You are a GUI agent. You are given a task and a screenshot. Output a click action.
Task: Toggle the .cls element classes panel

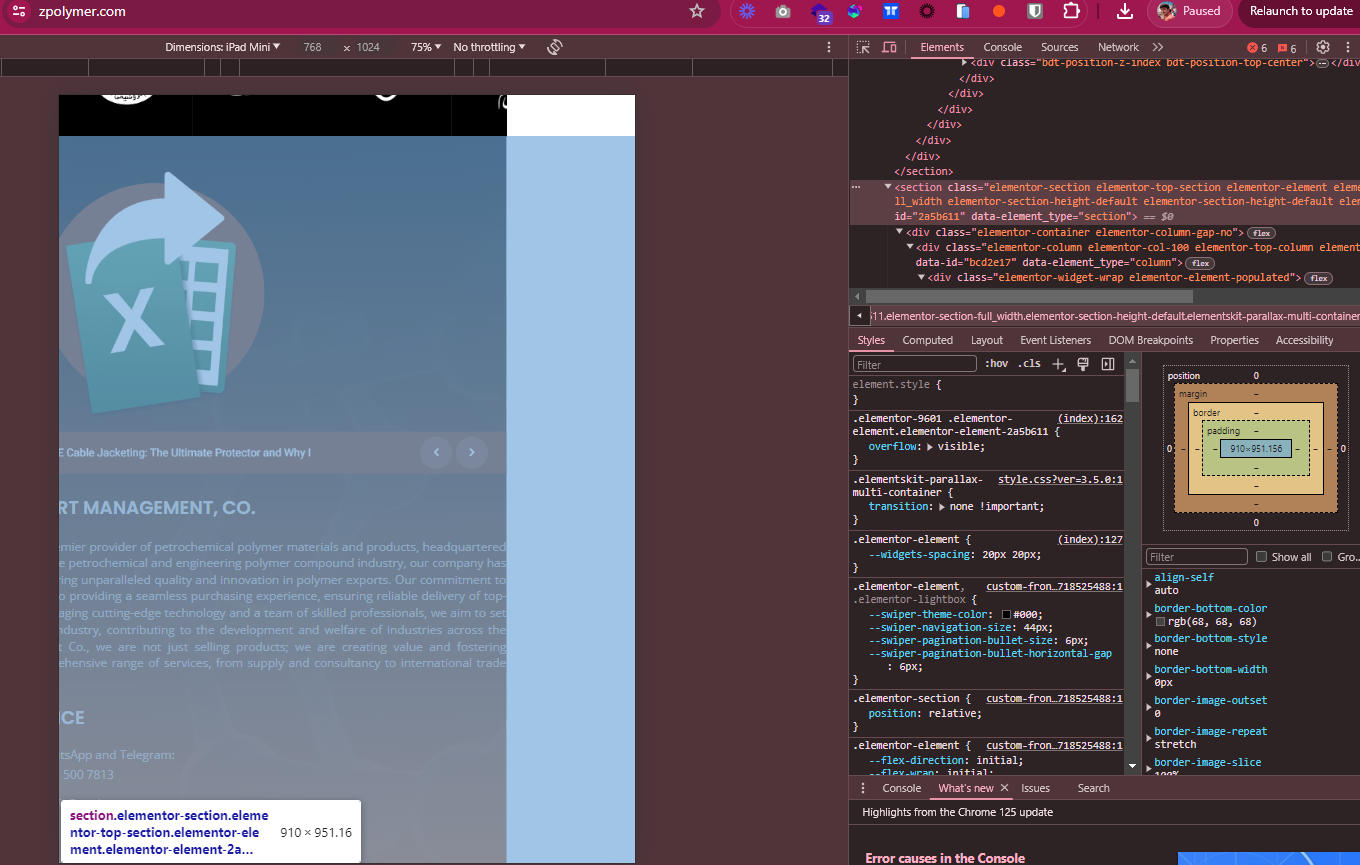pos(1029,364)
